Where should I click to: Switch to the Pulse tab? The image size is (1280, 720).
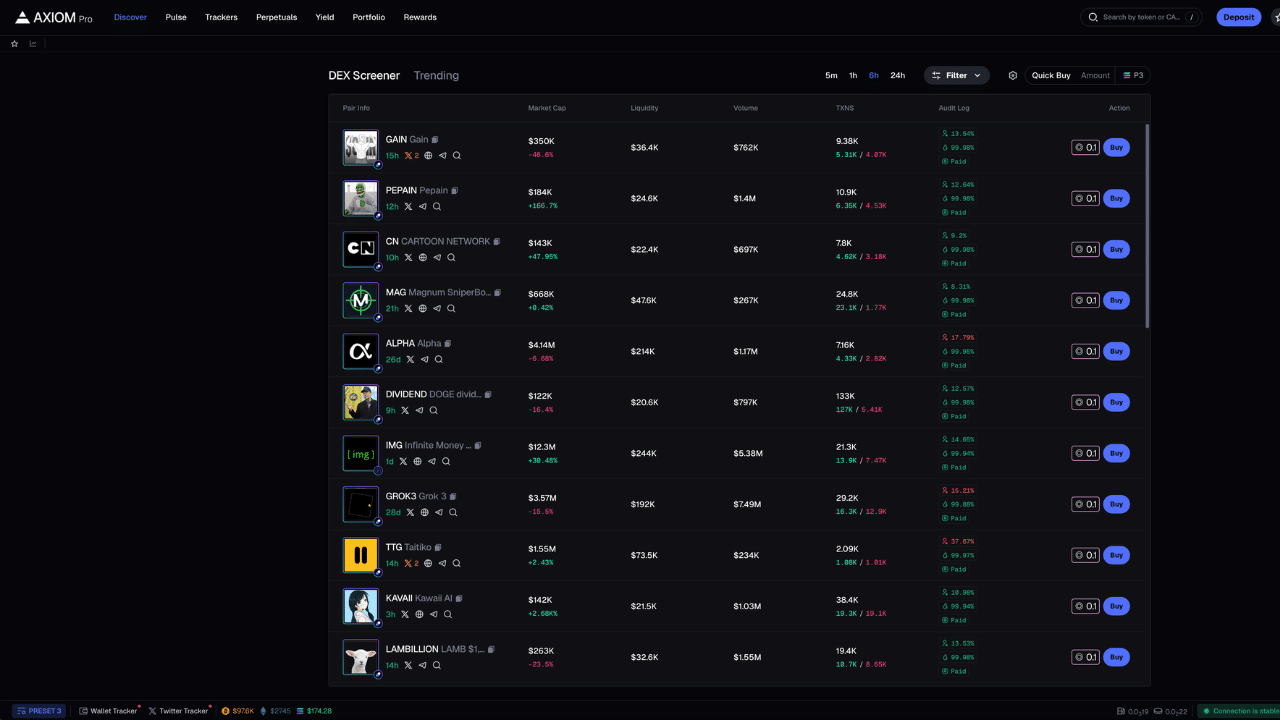(x=176, y=17)
